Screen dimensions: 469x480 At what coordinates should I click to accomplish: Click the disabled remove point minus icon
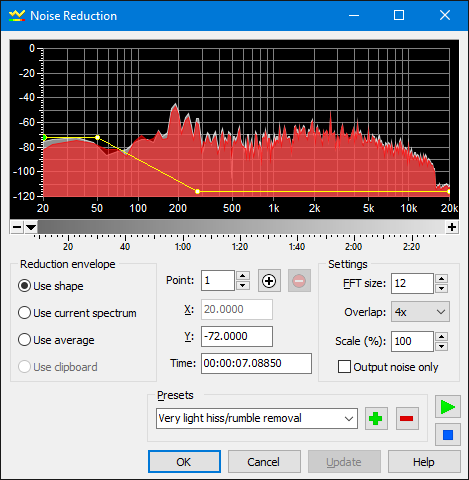click(x=299, y=281)
